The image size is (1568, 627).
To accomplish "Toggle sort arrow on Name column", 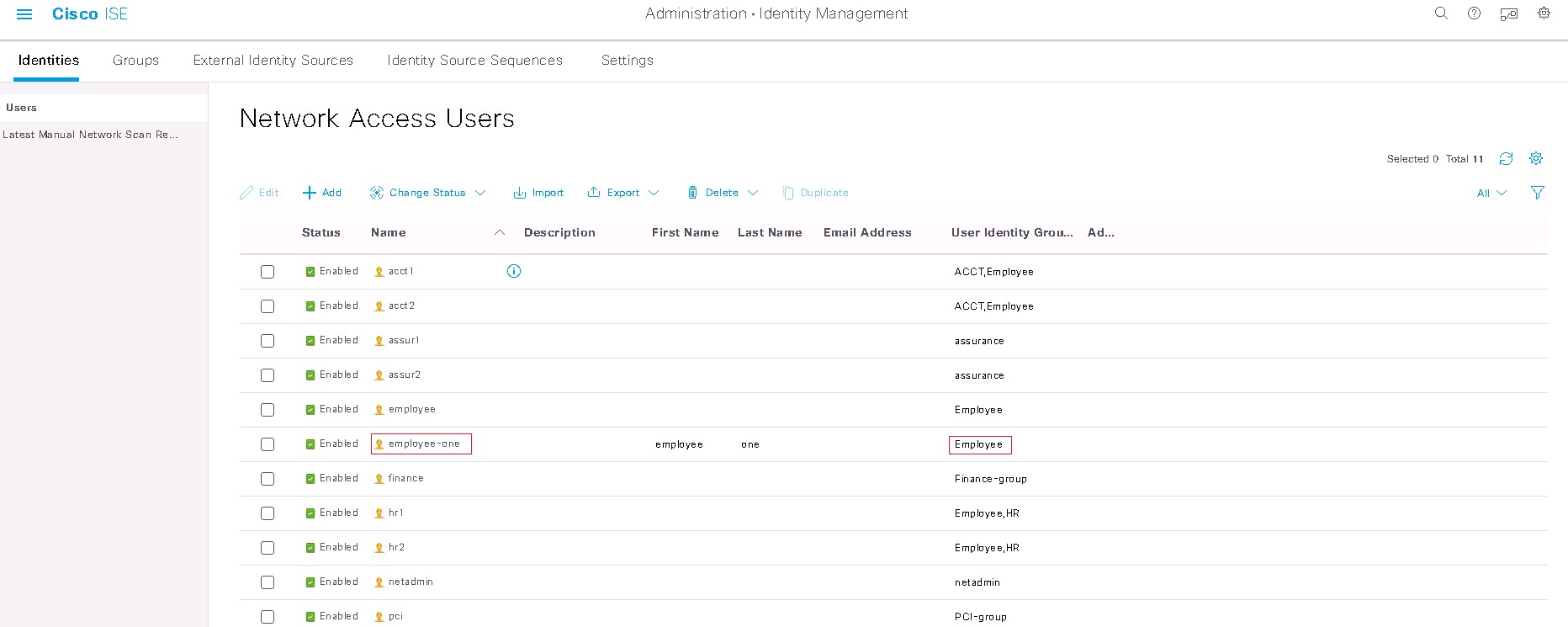I will [500, 232].
